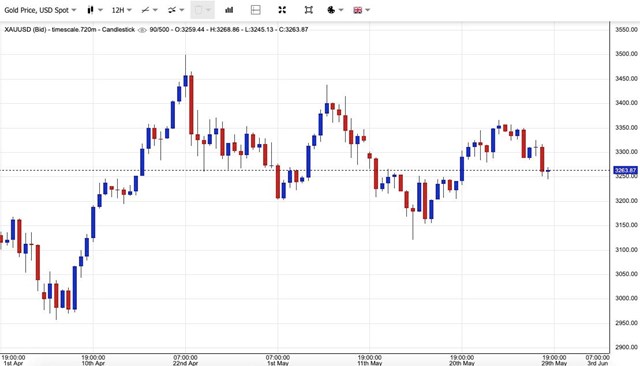The height and width of the screenshot is (366, 640).
Task: Click the blue 3263.87 current price tag
Action: [625, 171]
